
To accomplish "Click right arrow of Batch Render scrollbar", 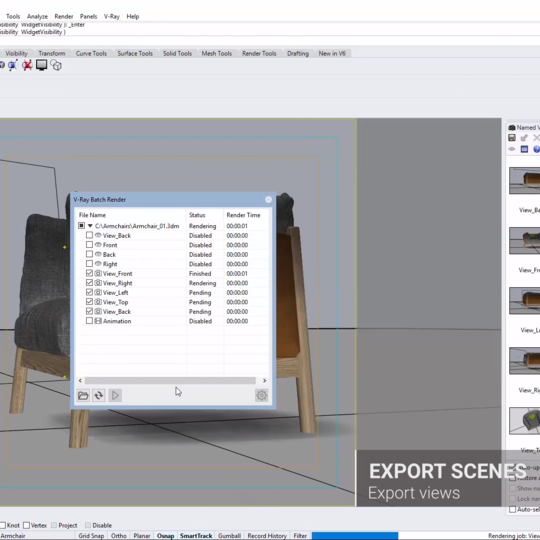I will pos(264,381).
